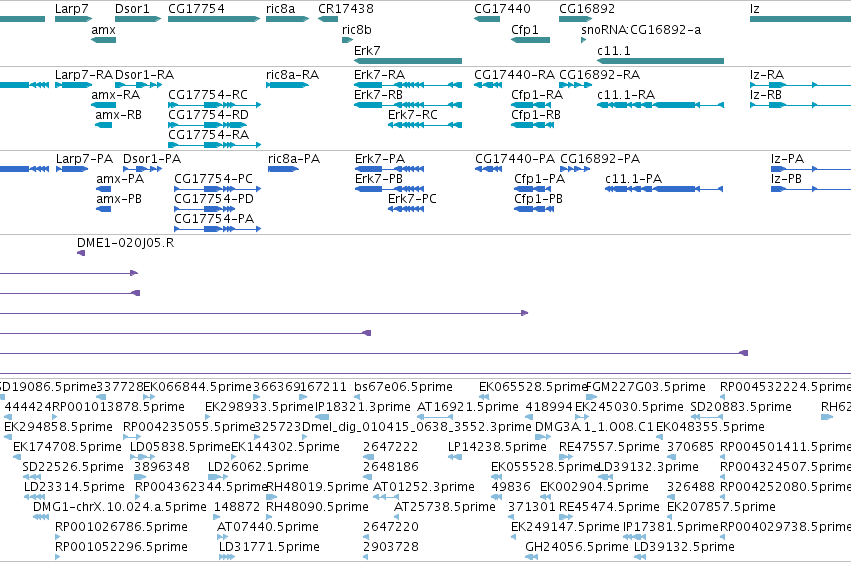Click protein ric8a-PA
This screenshot has width=851, height=562.
(283, 169)
